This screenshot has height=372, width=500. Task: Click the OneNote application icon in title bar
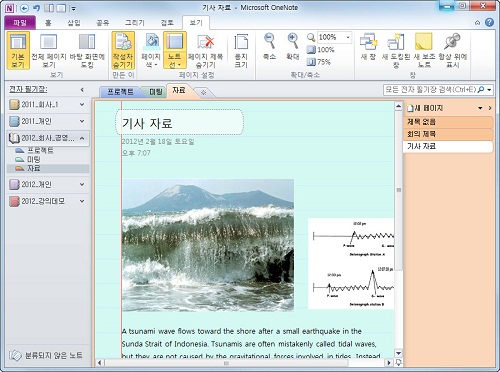[x=9, y=8]
